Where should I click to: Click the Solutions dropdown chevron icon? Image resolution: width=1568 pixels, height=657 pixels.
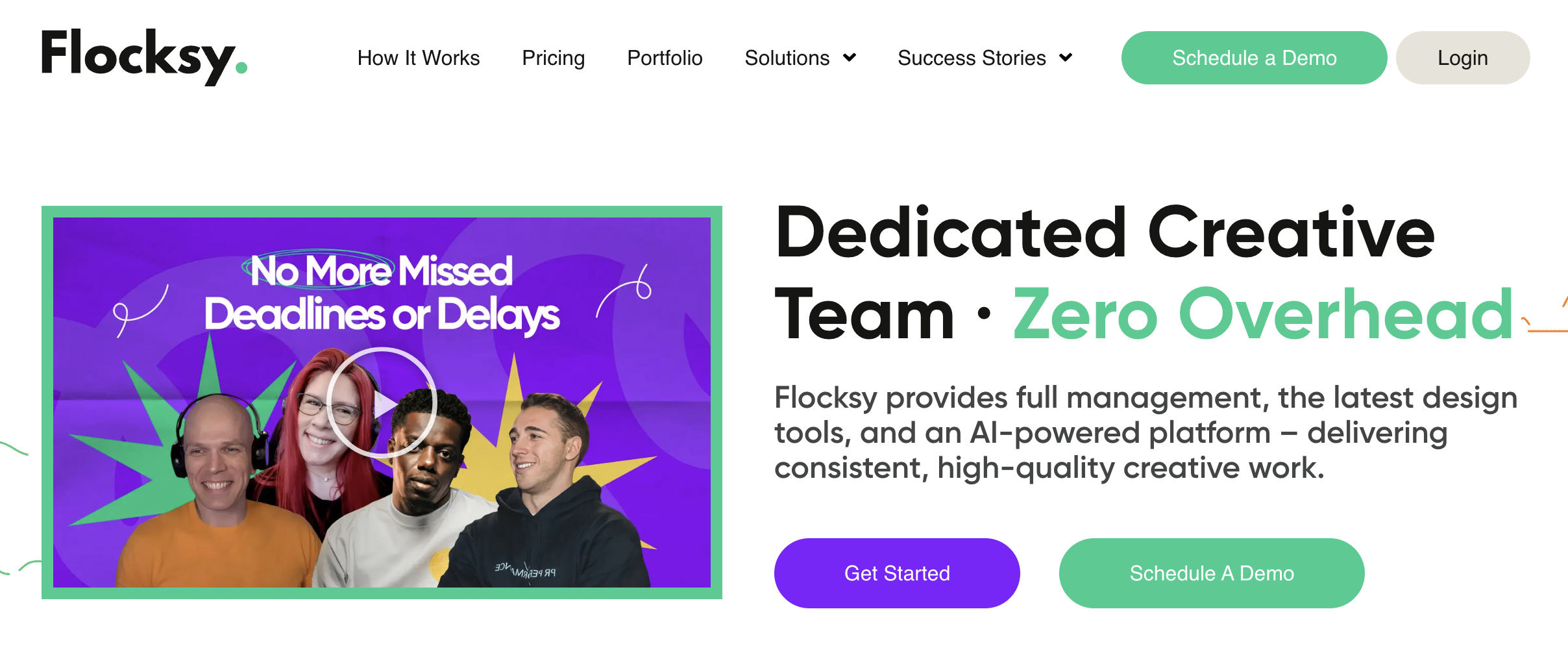[x=850, y=58]
